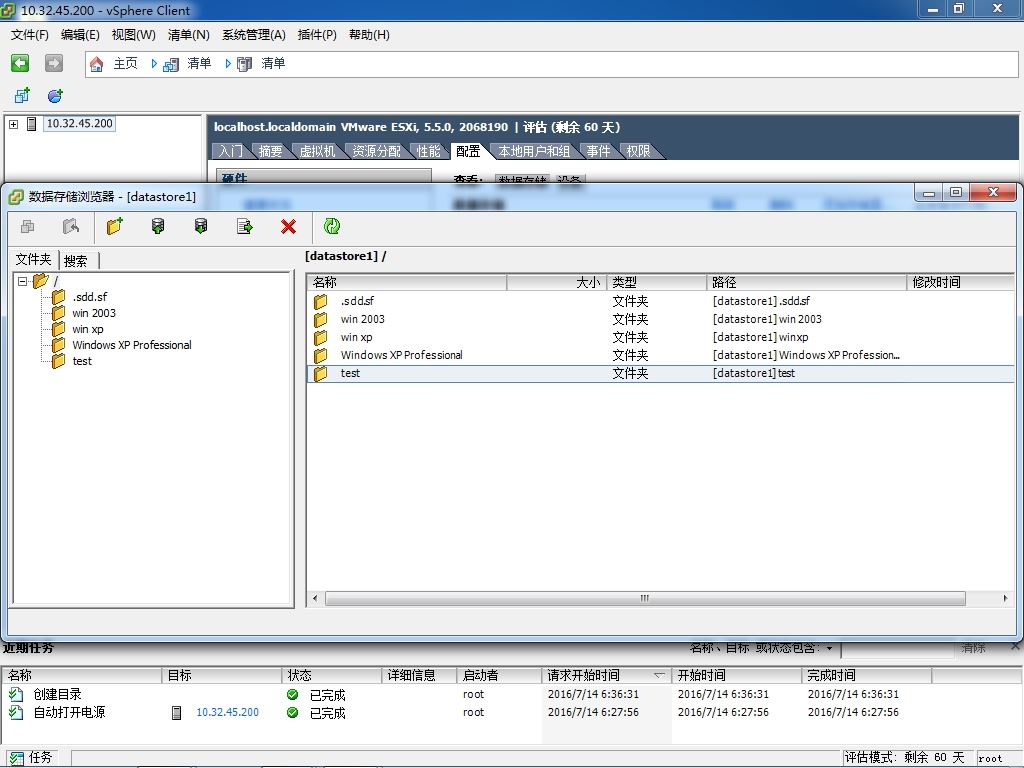Viewport: 1024px width, 768px height.
Task: Select the 搜索 tab in datastore browser
Action: [x=76, y=261]
